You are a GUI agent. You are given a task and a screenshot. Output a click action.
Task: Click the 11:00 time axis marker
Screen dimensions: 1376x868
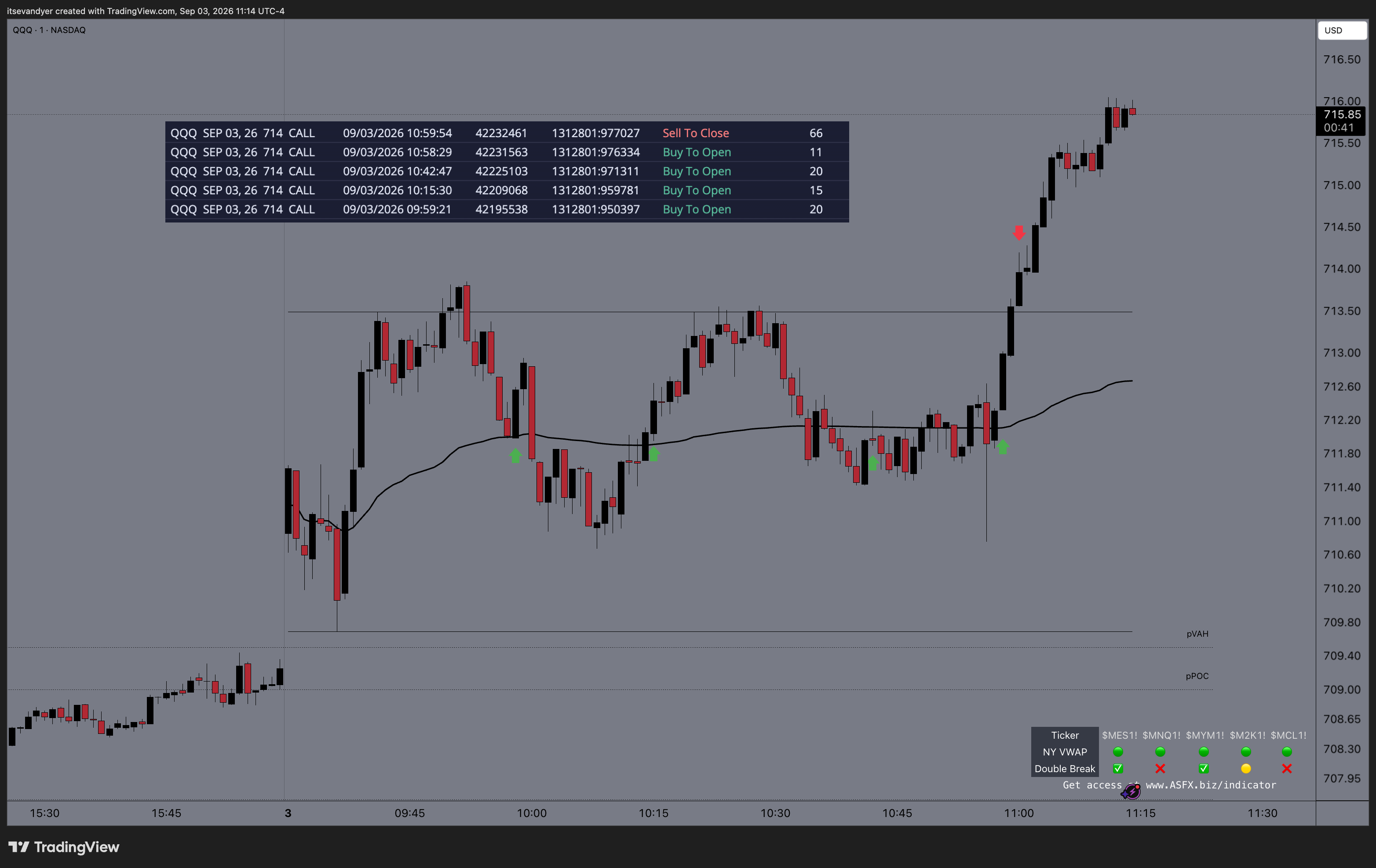tap(1019, 813)
